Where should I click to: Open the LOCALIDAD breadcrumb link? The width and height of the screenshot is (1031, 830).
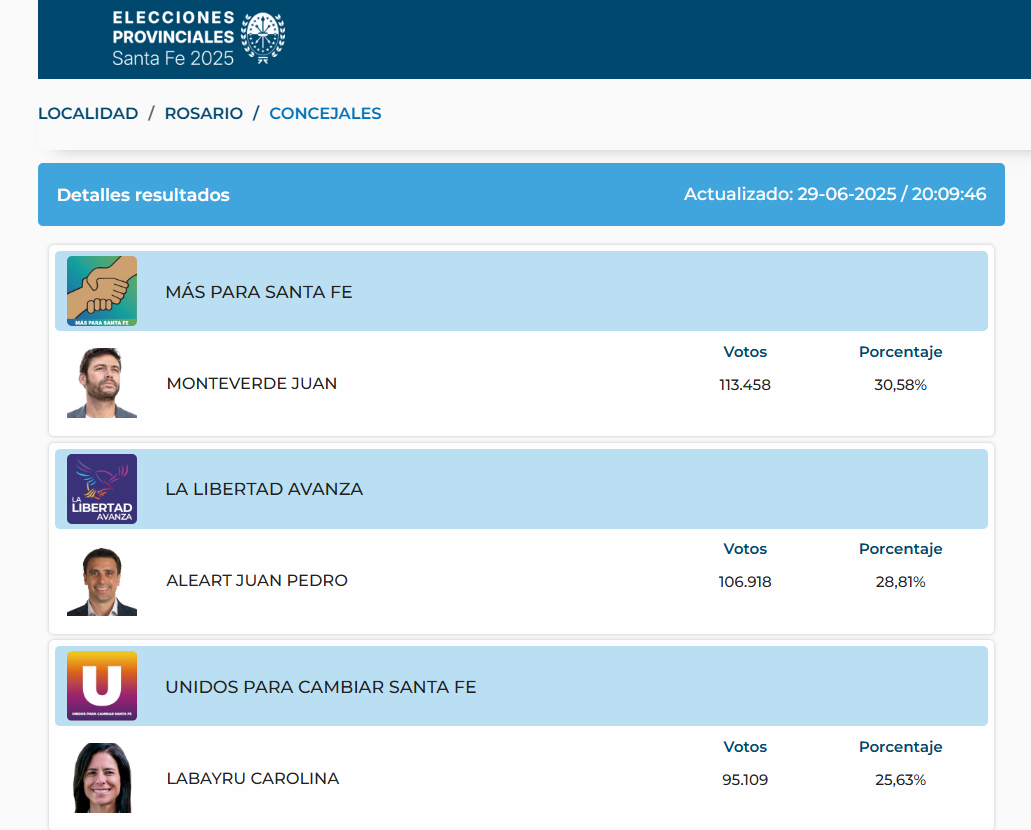(x=88, y=114)
